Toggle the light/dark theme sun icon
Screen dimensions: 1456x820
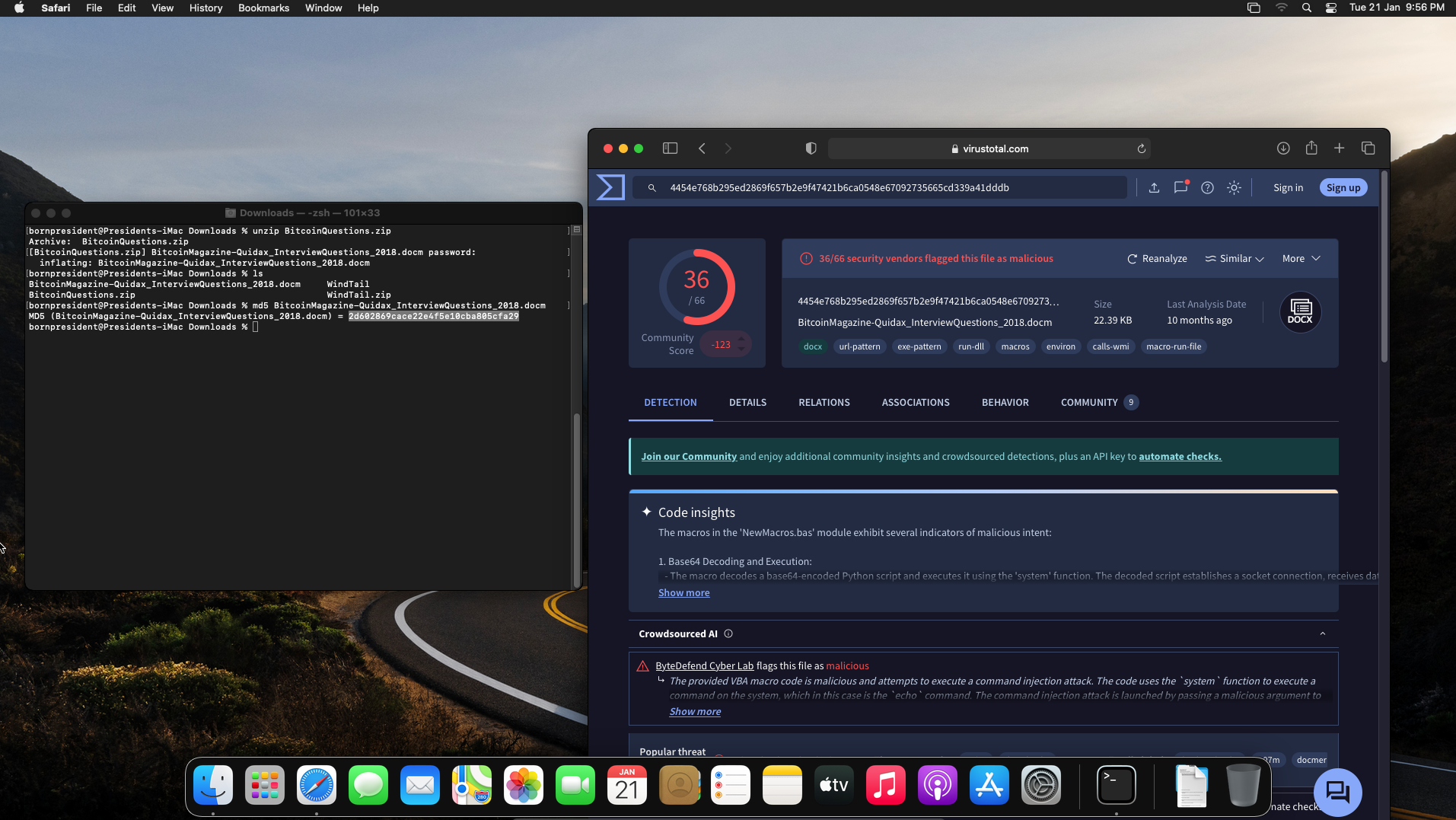tap(1234, 187)
